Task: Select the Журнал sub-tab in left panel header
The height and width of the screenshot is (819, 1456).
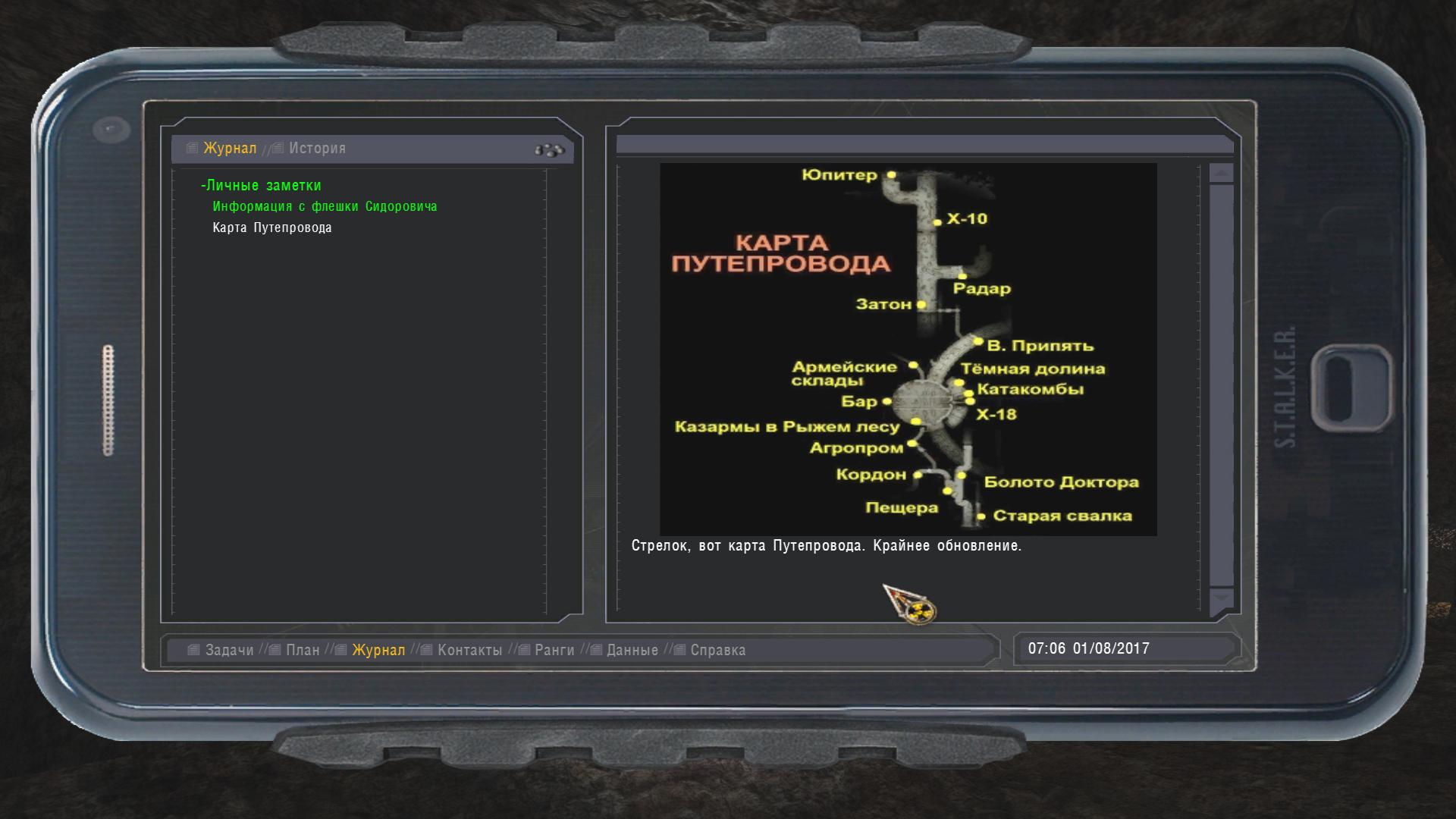Action: coord(230,148)
